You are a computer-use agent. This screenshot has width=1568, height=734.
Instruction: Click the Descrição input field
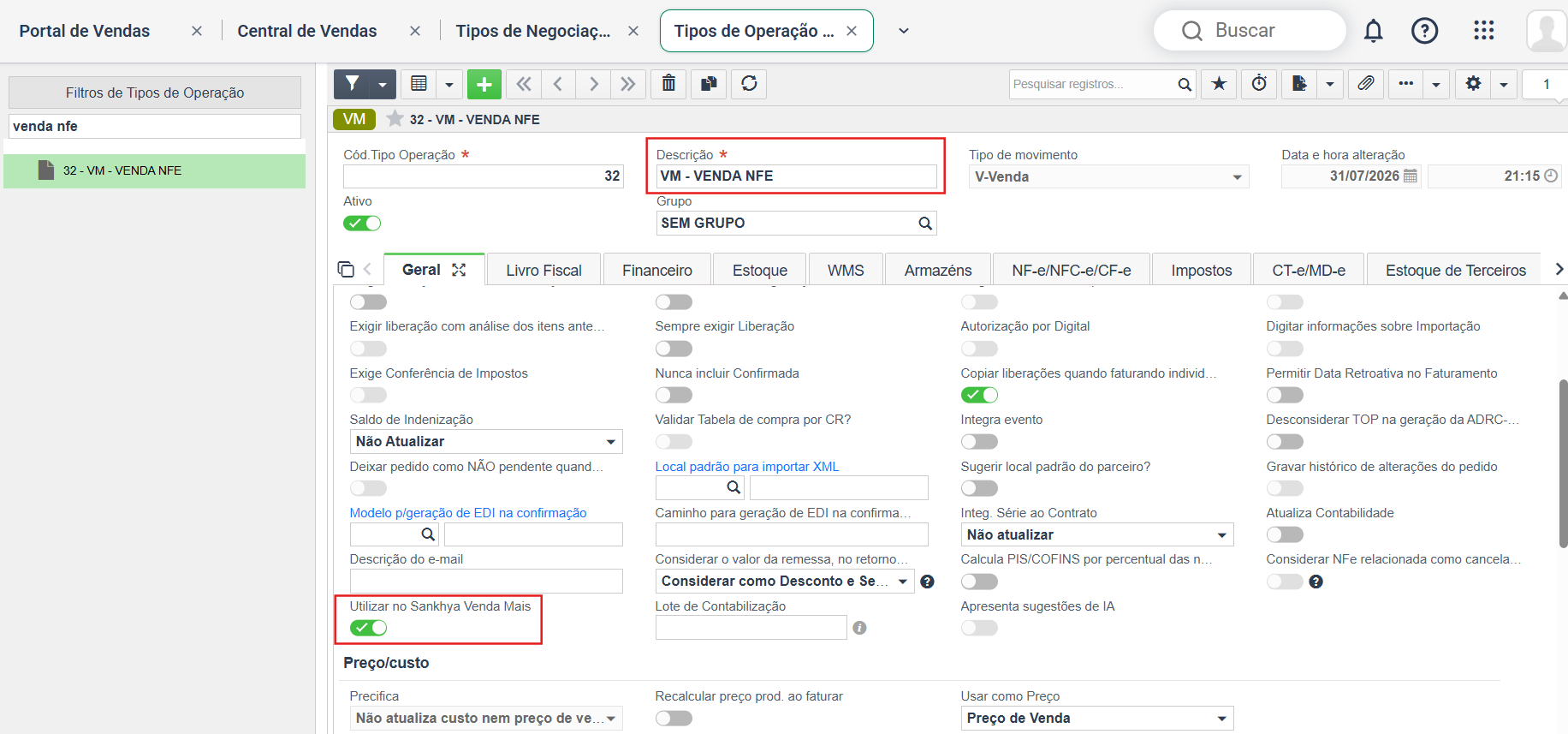click(796, 176)
